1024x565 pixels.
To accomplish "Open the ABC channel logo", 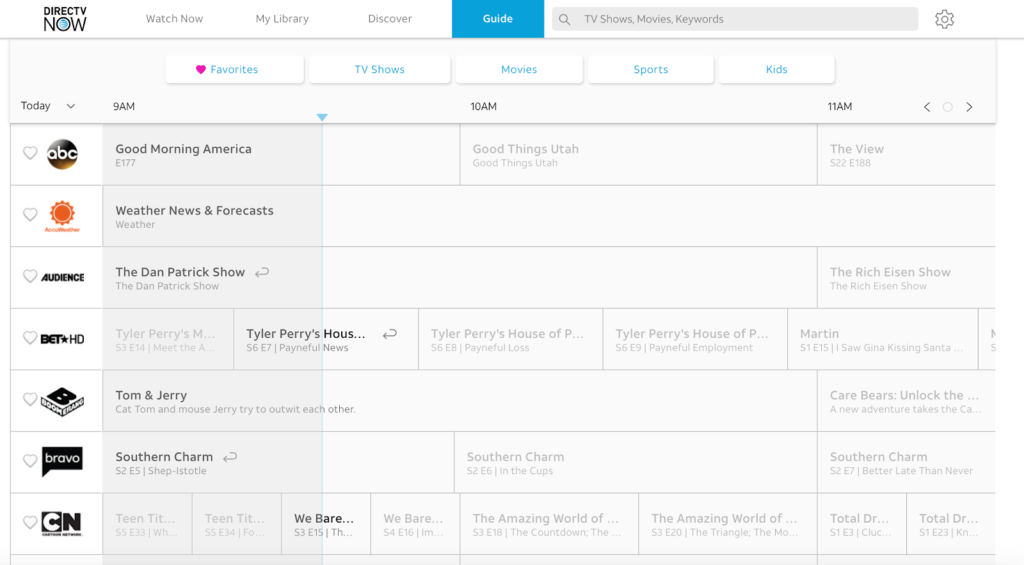I will (x=62, y=154).
